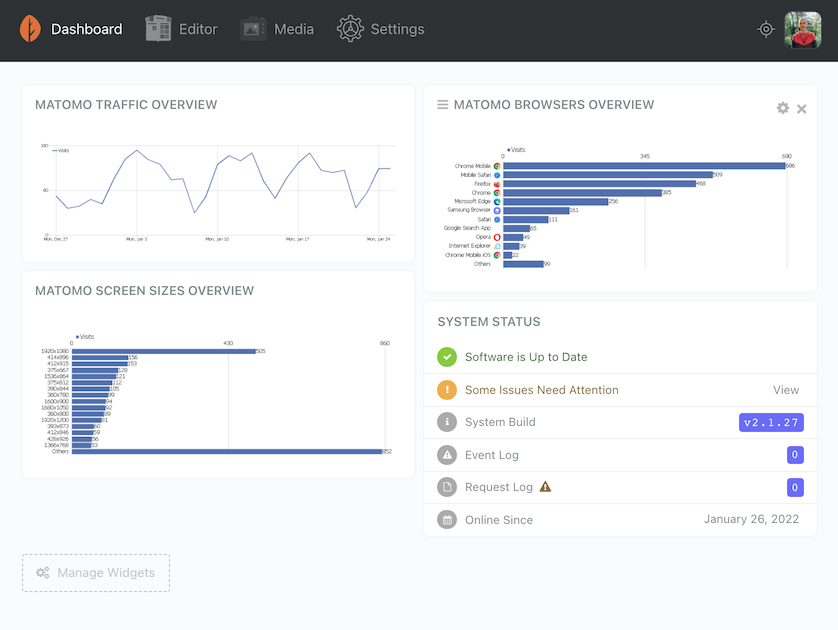Click Matomo Browsers widget drag handle icon

[443, 105]
